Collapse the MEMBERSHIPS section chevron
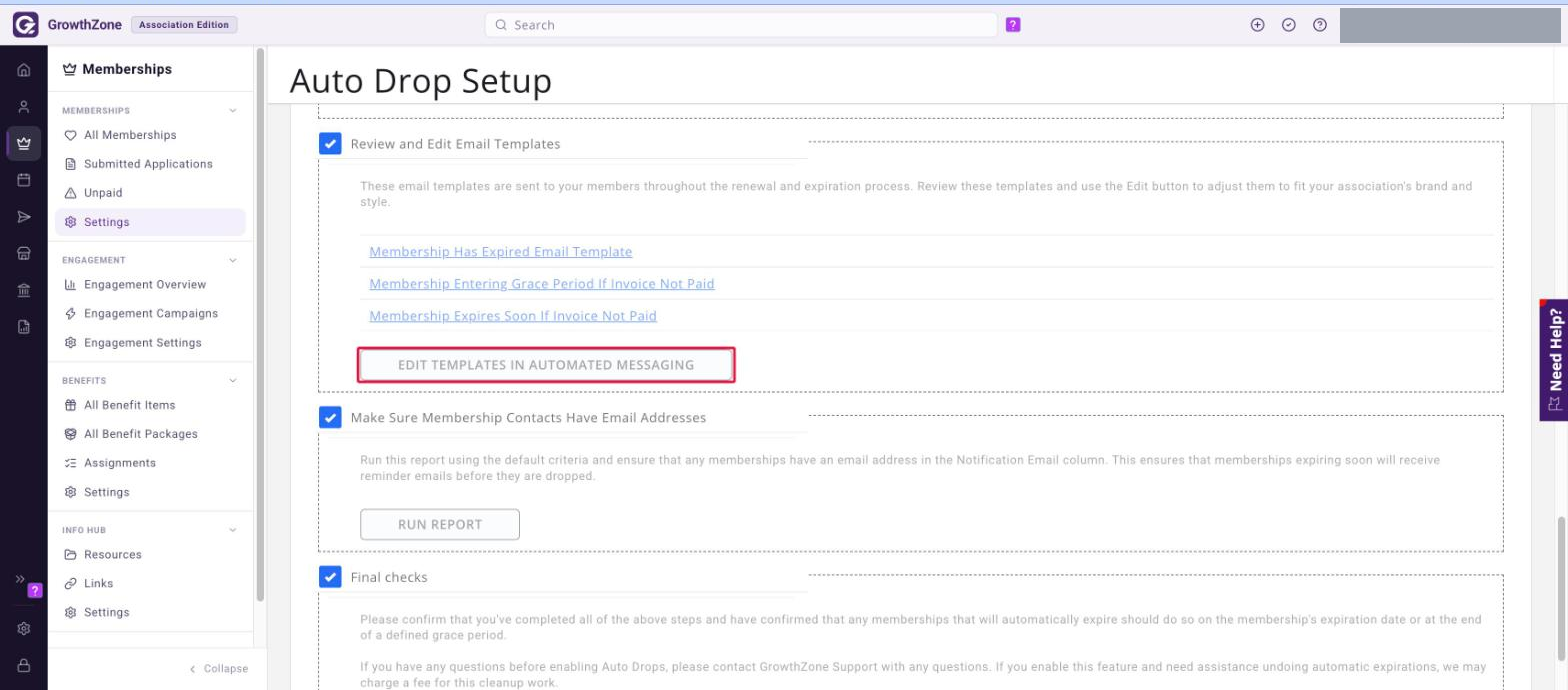Image resolution: width=1568 pixels, height=690 pixels. (x=233, y=111)
